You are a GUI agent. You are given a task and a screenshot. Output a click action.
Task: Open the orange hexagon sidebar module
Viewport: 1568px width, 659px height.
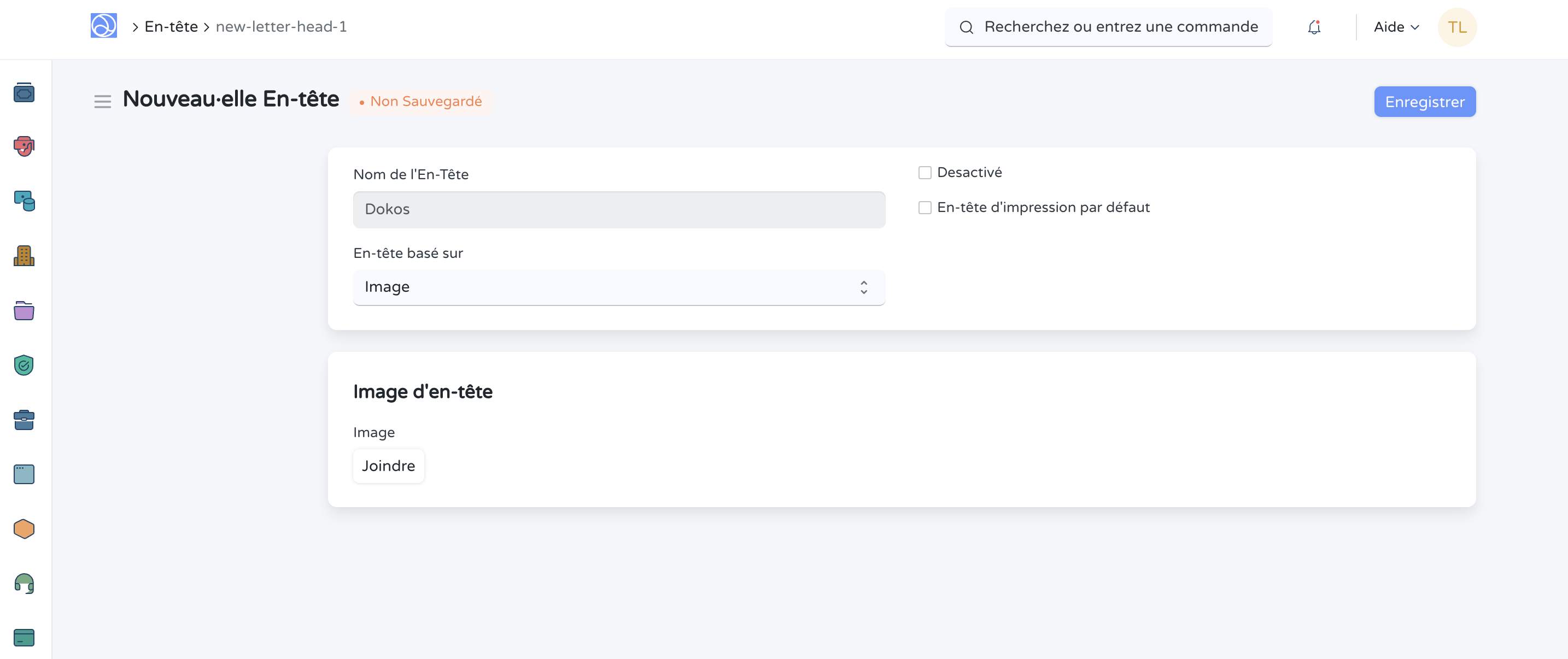click(24, 529)
